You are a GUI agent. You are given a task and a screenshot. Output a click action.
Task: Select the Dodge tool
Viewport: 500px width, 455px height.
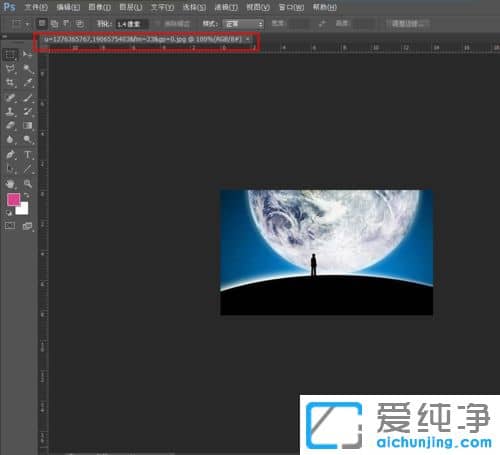(28, 139)
